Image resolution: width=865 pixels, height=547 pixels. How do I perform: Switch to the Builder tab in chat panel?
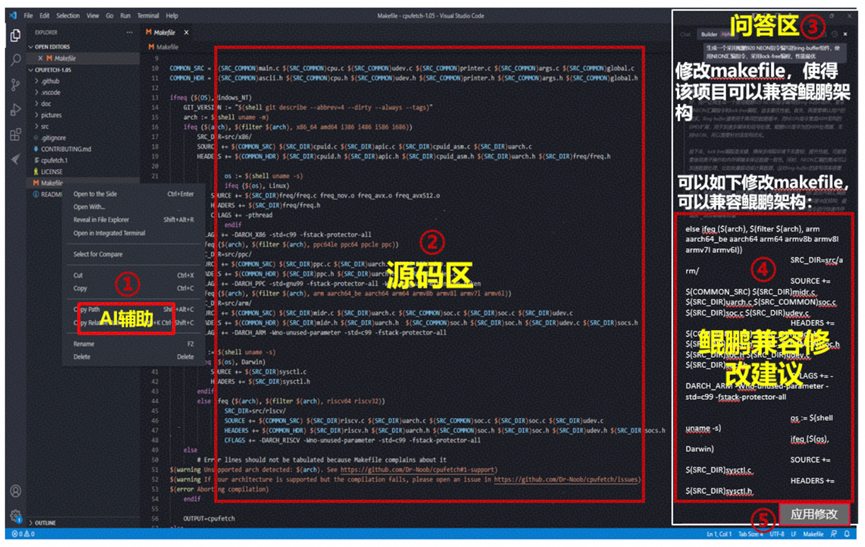[708, 34]
